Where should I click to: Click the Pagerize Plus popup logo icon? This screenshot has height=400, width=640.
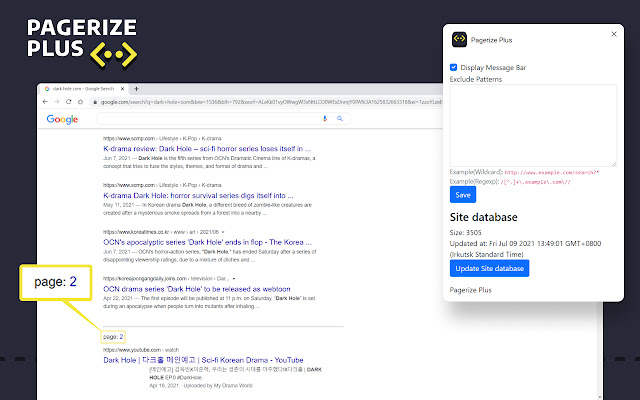(x=460, y=39)
